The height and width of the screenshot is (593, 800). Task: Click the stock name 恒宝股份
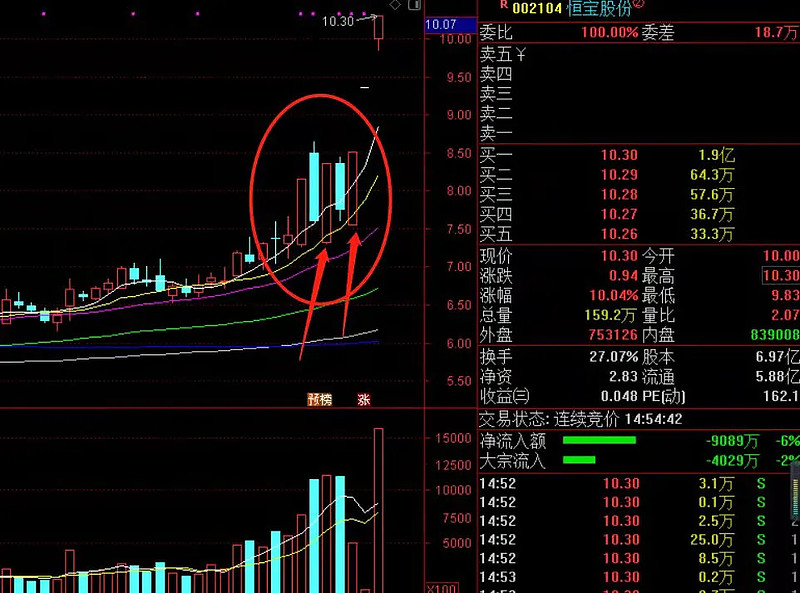click(599, 8)
